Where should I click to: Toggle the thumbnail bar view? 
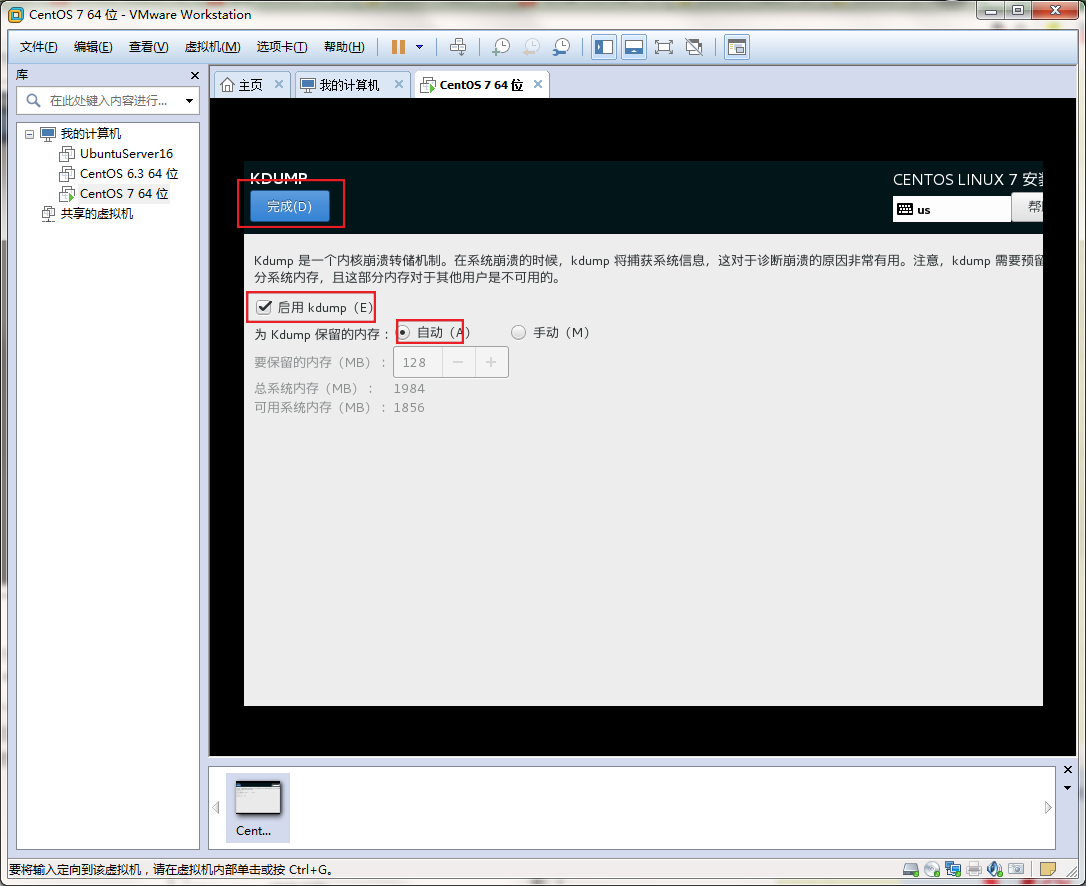tap(634, 47)
